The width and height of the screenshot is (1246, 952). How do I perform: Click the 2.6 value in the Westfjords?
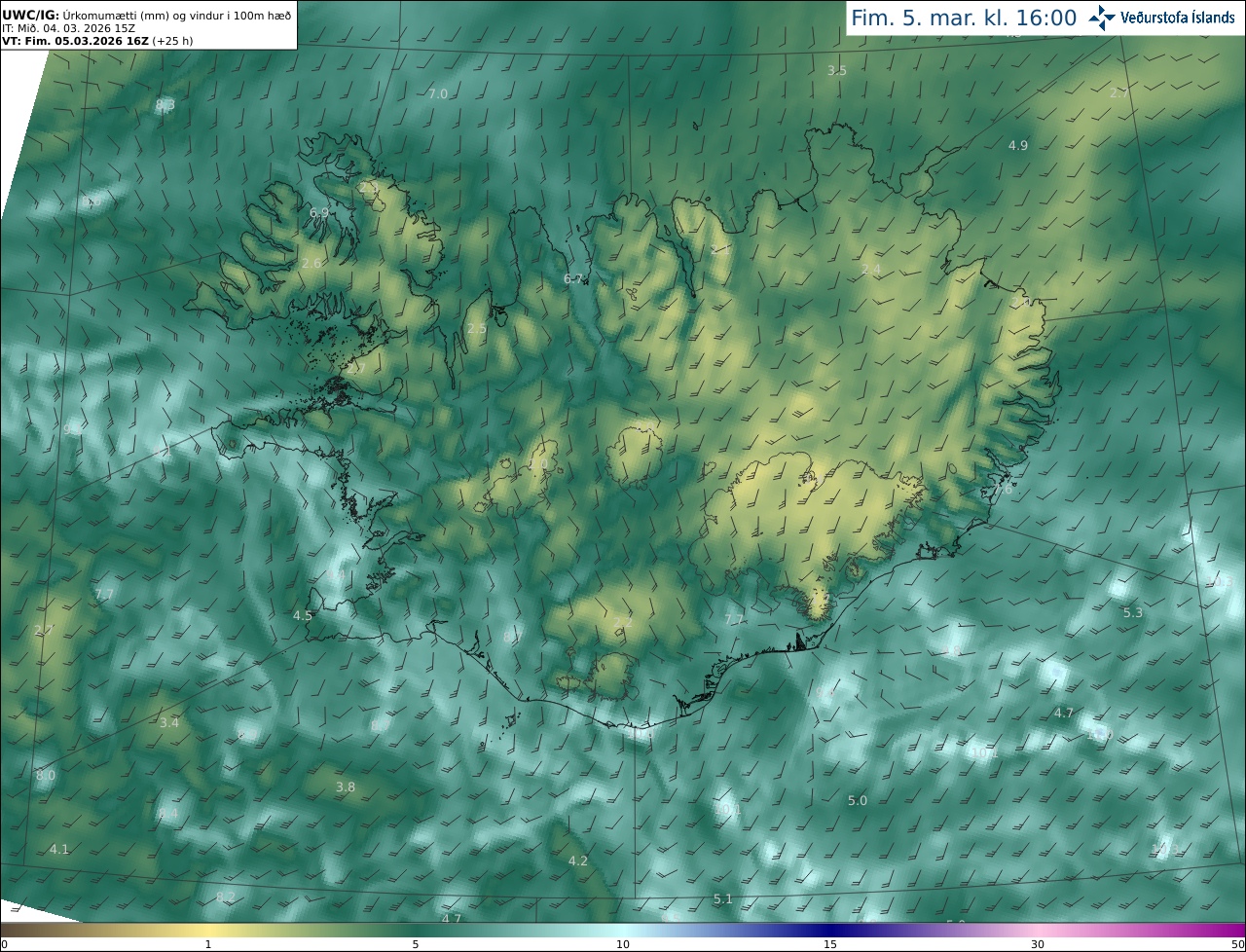[311, 264]
